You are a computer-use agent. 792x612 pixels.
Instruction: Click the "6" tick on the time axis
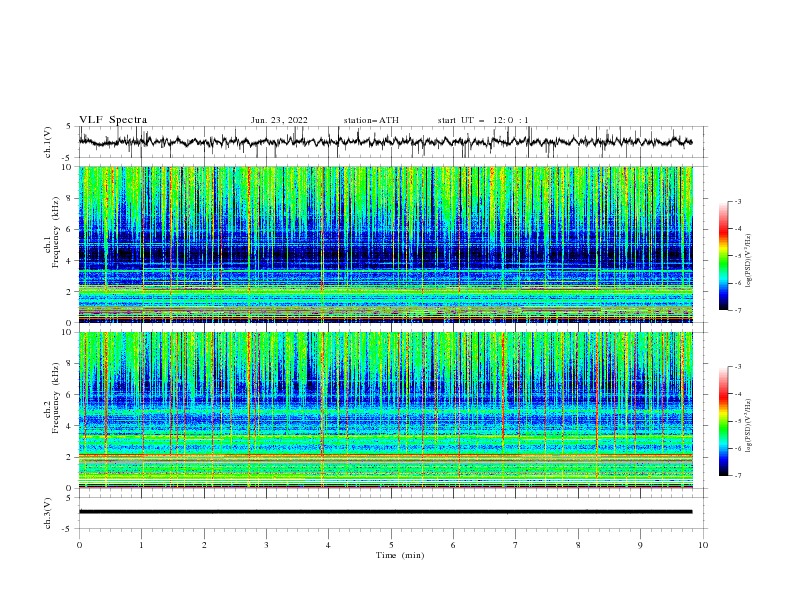[x=453, y=545]
